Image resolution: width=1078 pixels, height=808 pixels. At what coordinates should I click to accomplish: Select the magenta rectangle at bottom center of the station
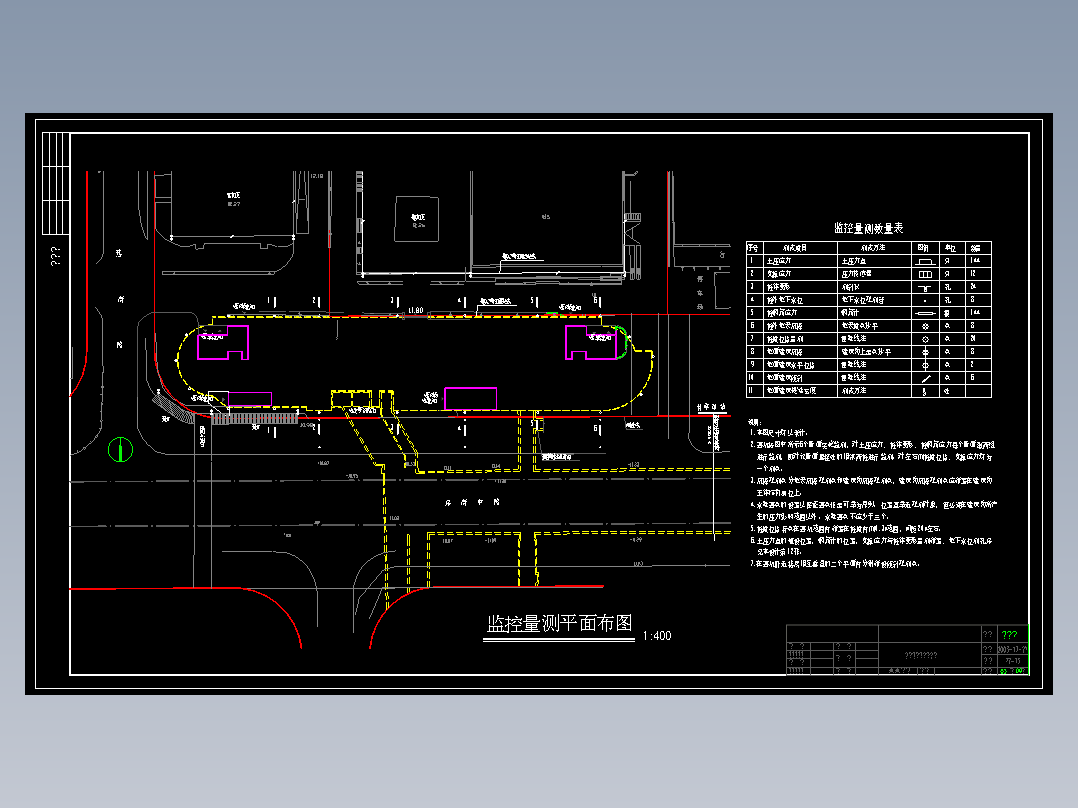470,399
